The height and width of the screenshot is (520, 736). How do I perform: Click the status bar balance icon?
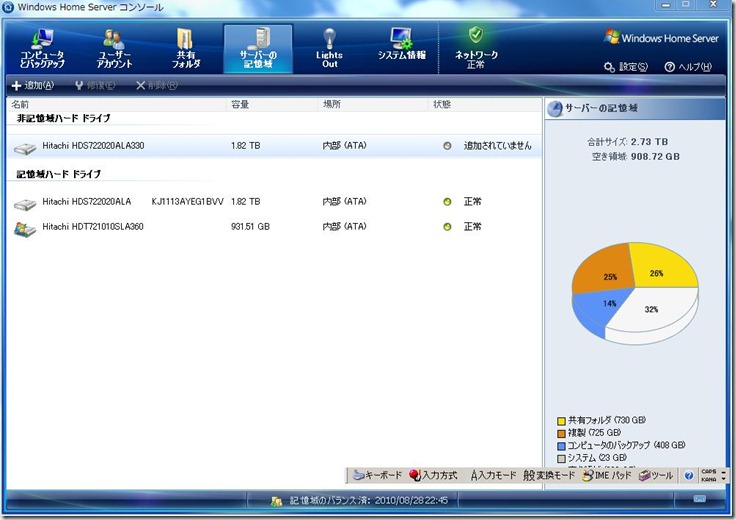tap(276, 502)
